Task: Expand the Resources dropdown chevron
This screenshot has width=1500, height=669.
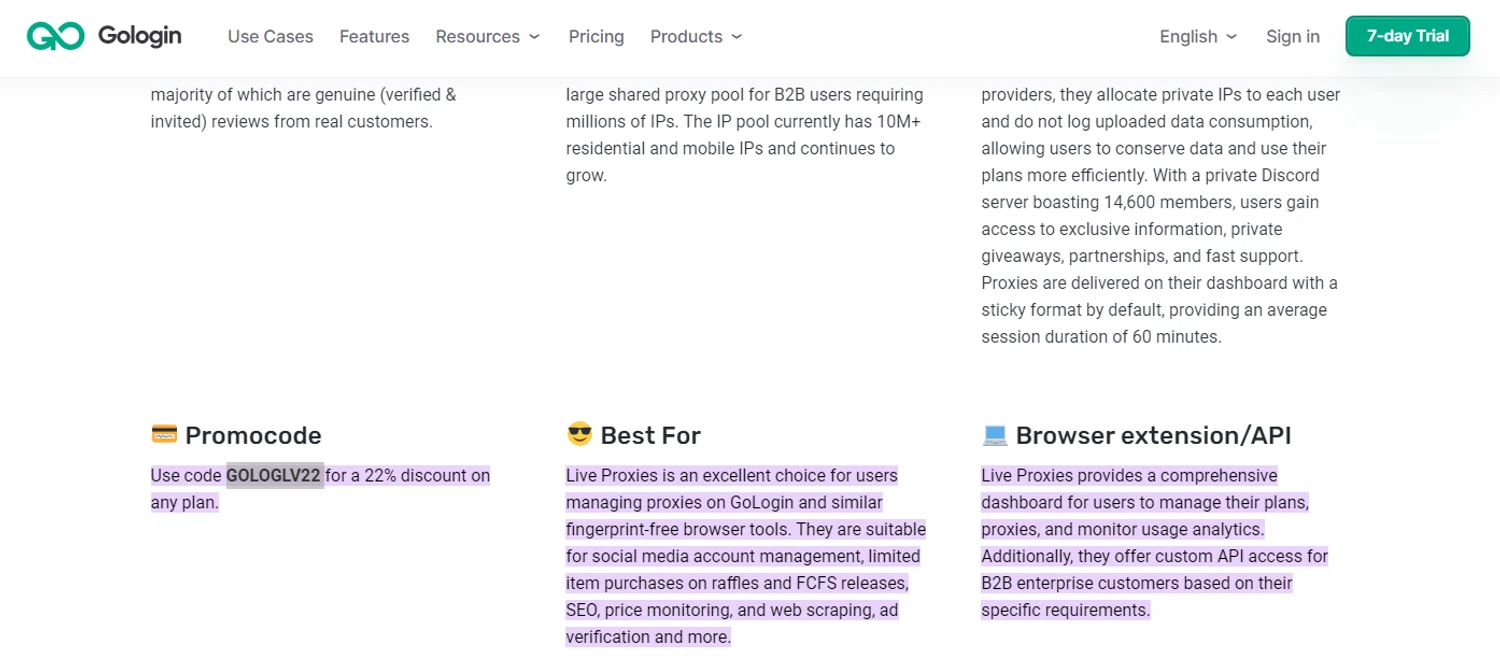Action: point(535,37)
